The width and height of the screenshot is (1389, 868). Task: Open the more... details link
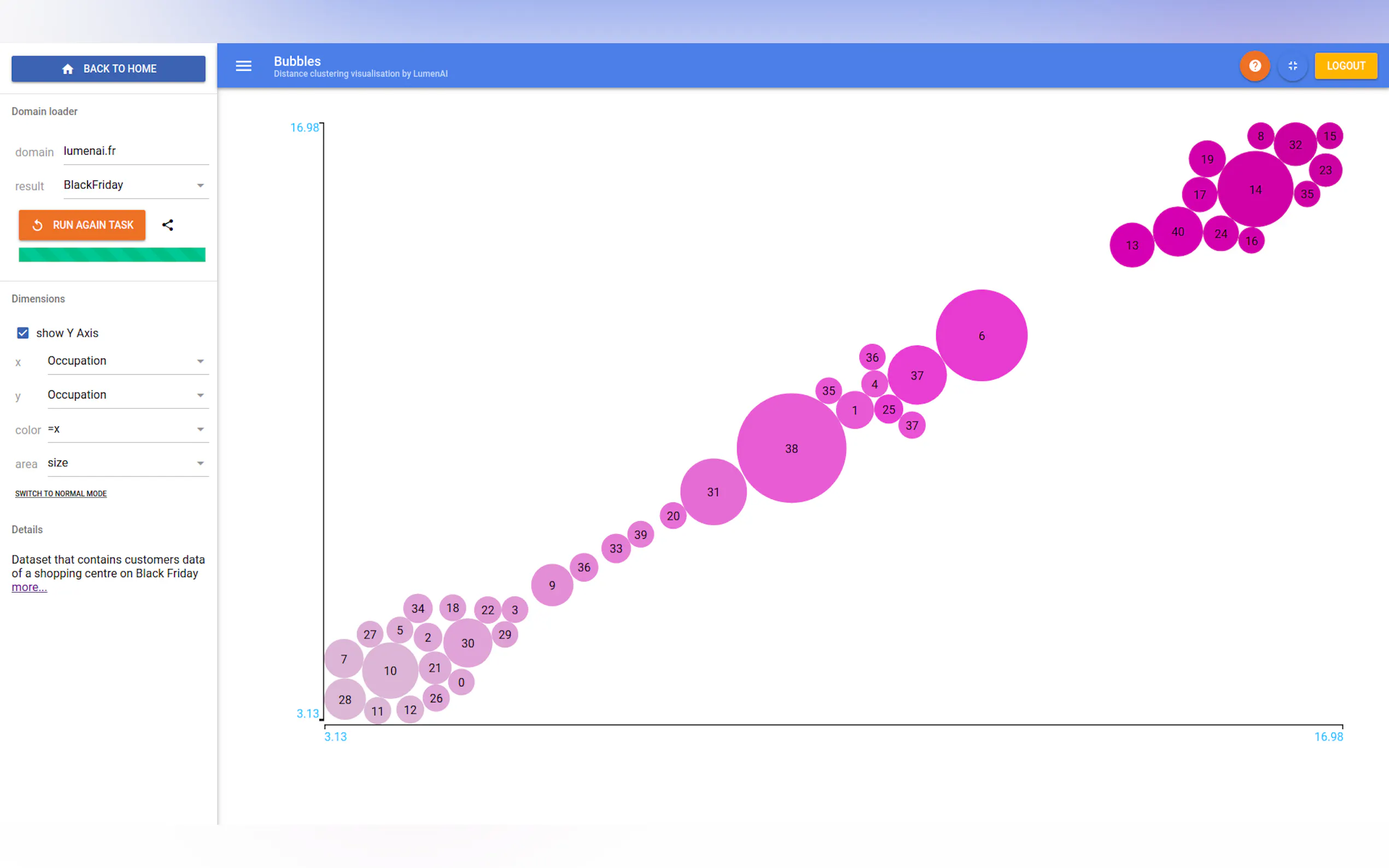pyautogui.click(x=30, y=587)
